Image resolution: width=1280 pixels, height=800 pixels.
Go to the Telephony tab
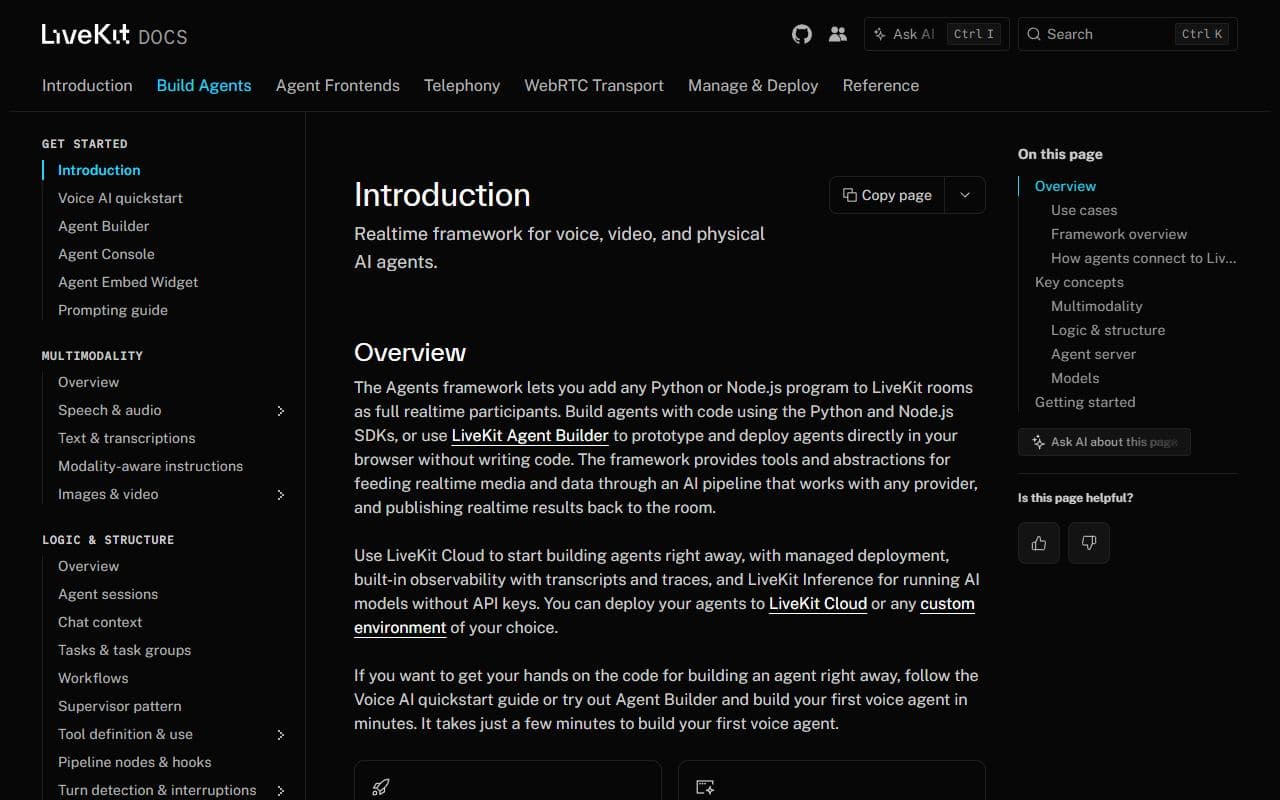[x=462, y=85]
